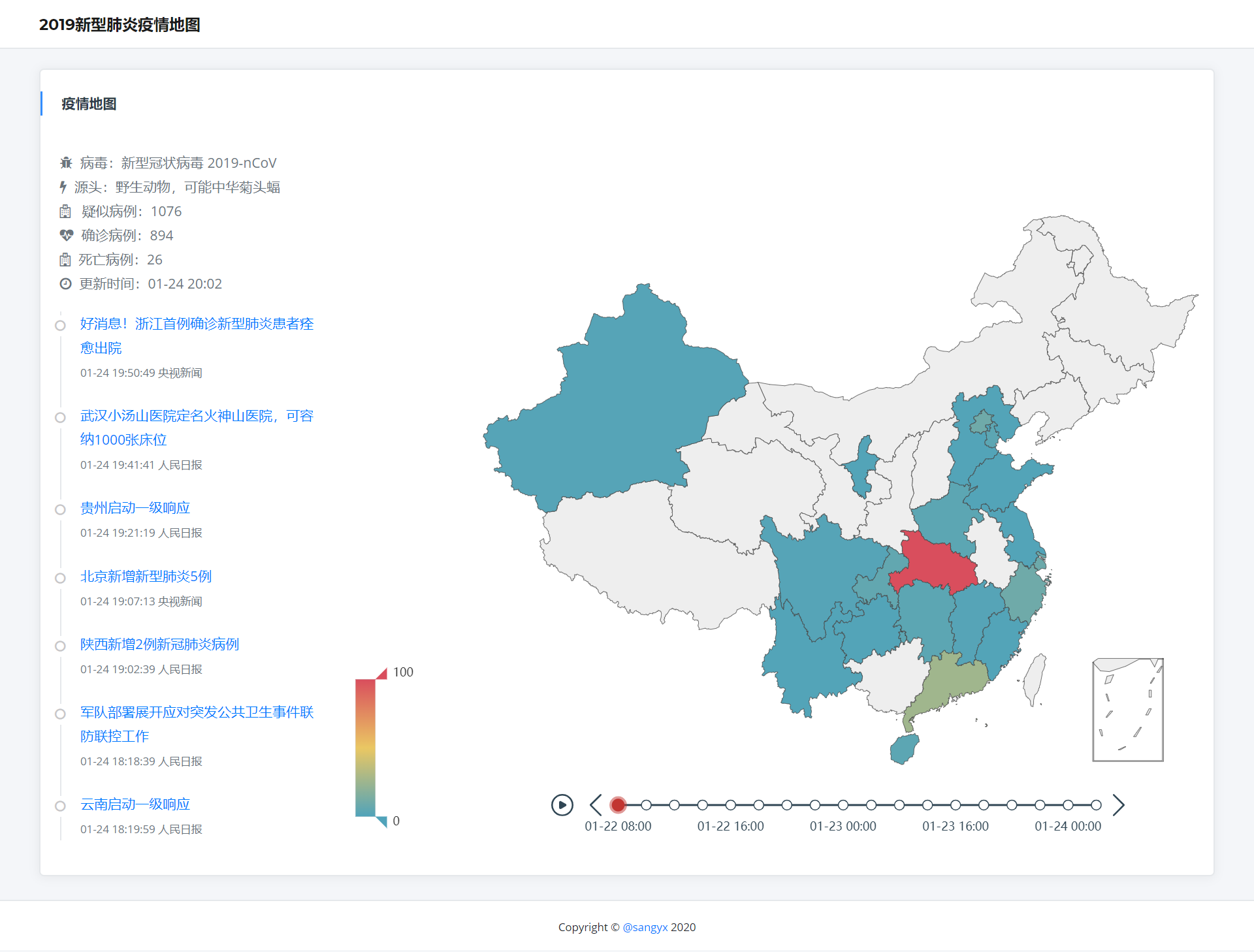Open the 云南启动一级响应 news link
The height and width of the screenshot is (952, 1254).
tap(135, 804)
